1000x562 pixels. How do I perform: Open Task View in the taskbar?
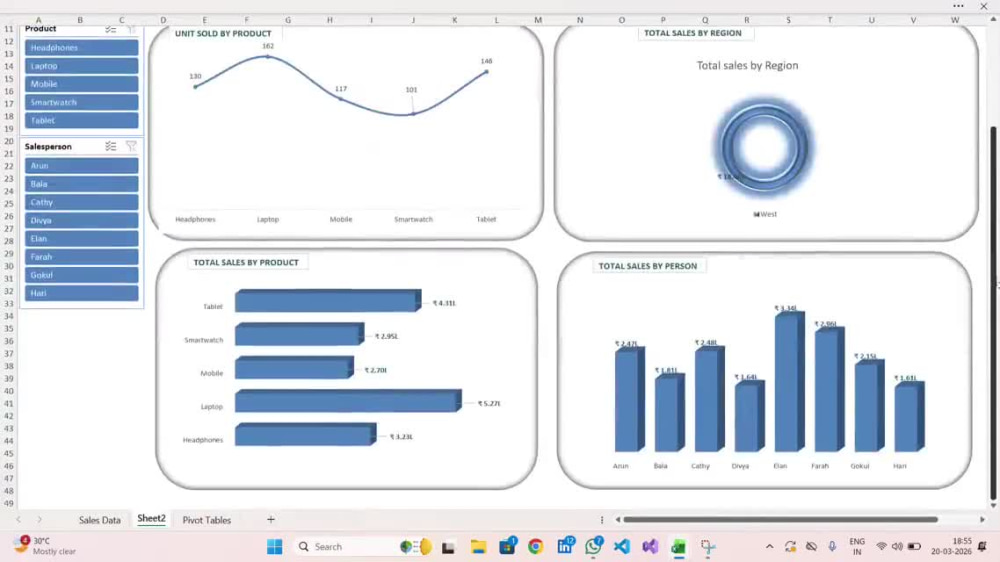click(448, 547)
